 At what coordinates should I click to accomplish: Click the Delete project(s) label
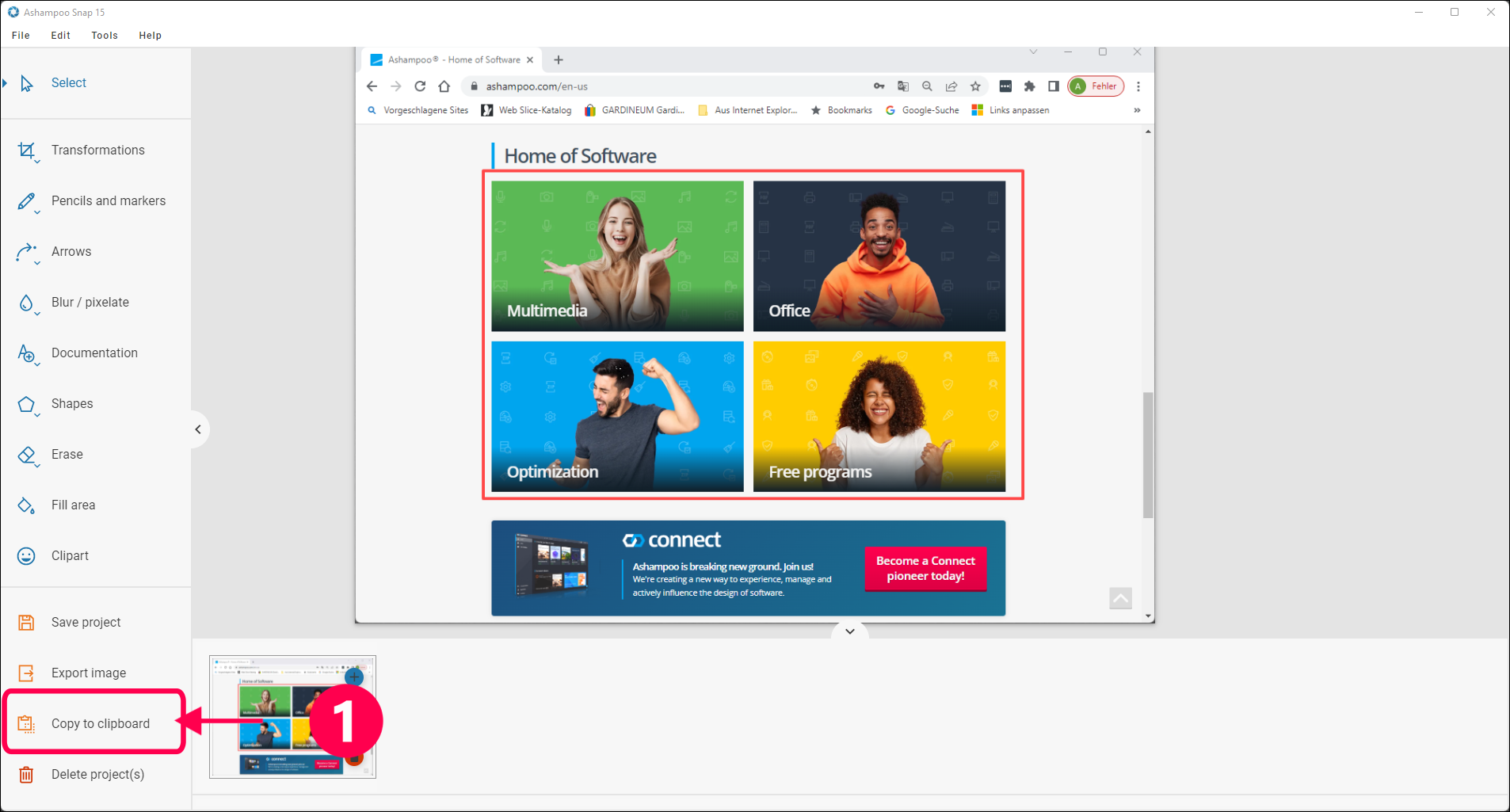(98, 775)
